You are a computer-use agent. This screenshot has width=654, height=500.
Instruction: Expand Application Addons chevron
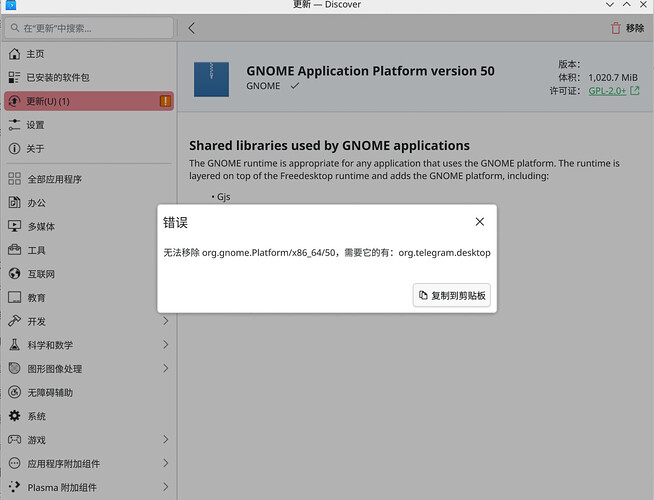click(x=166, y=463)
